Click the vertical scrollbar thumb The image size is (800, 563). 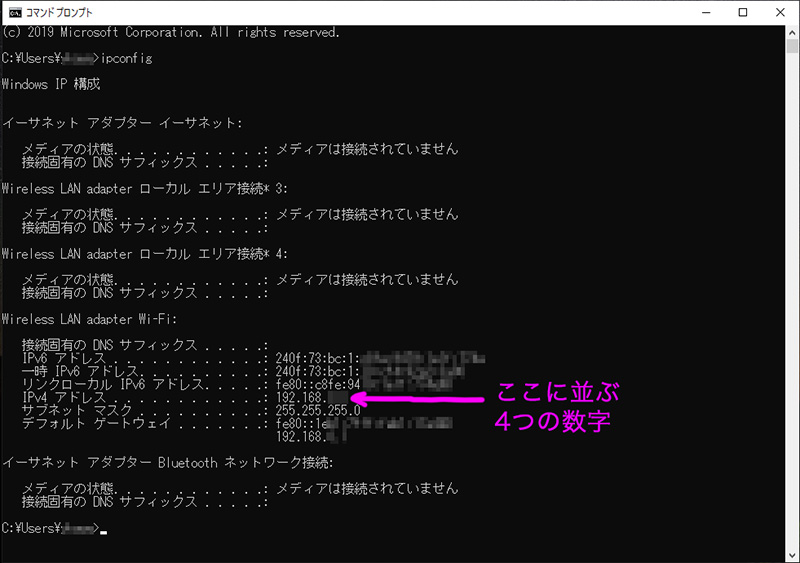point(792,46)
